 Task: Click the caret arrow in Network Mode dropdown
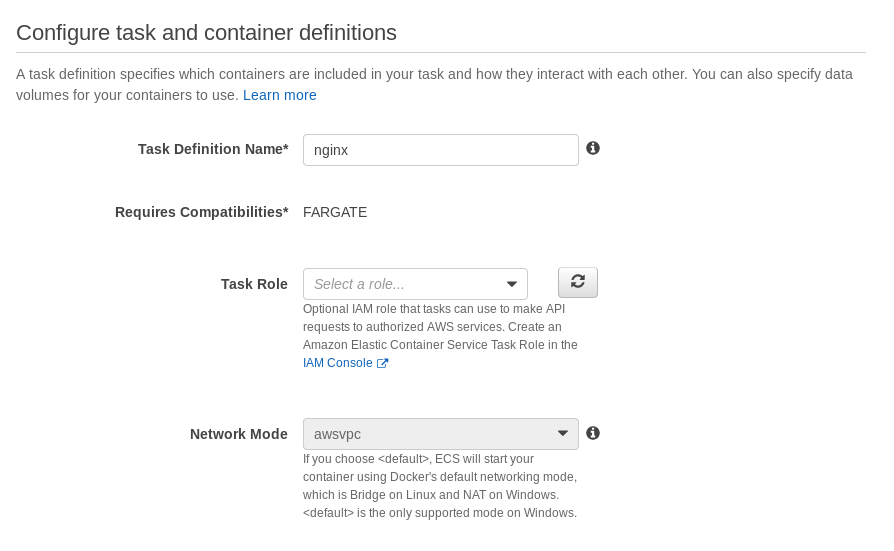[563, 434]
